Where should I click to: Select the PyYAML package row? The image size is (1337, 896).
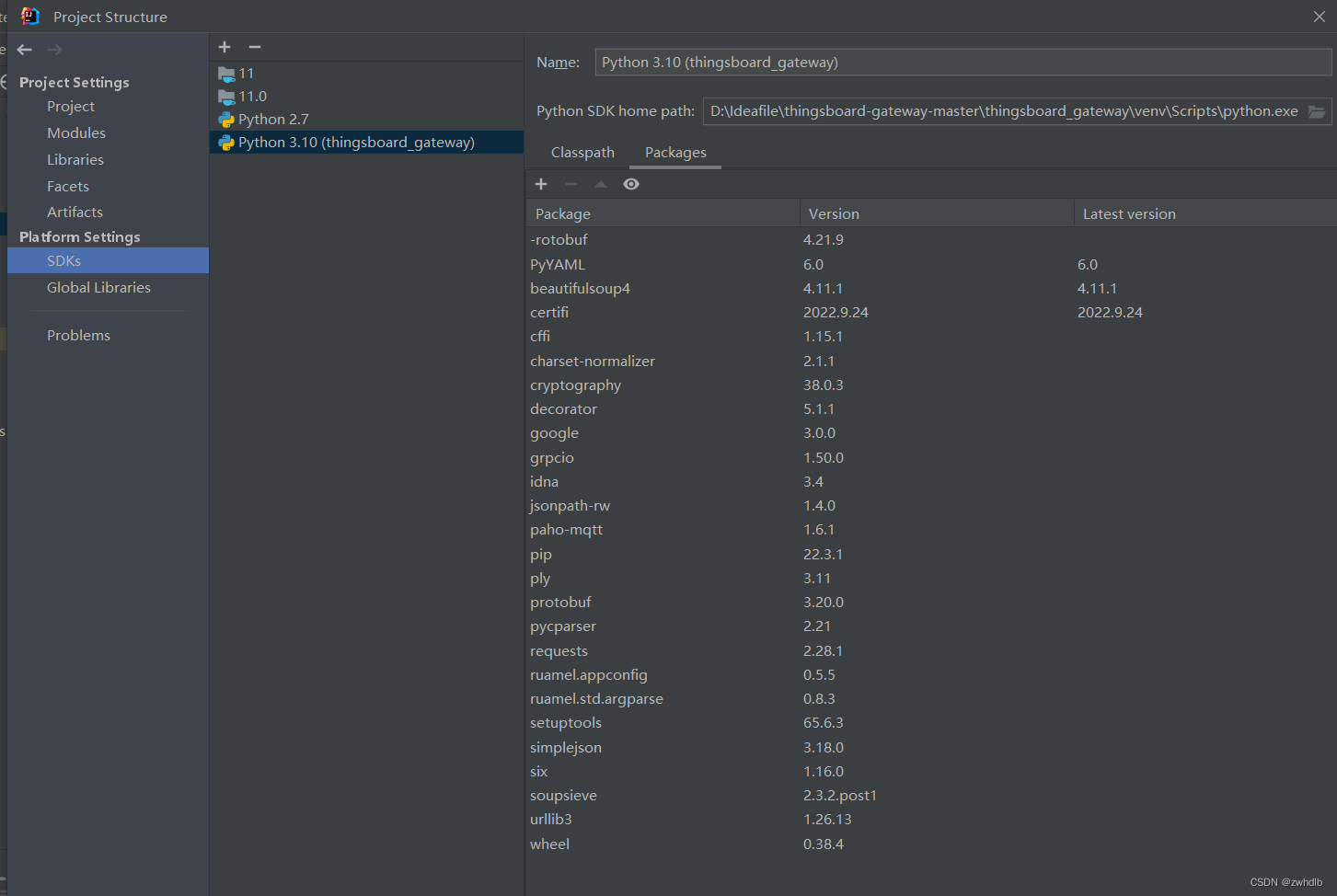click(x=931, y=265)
